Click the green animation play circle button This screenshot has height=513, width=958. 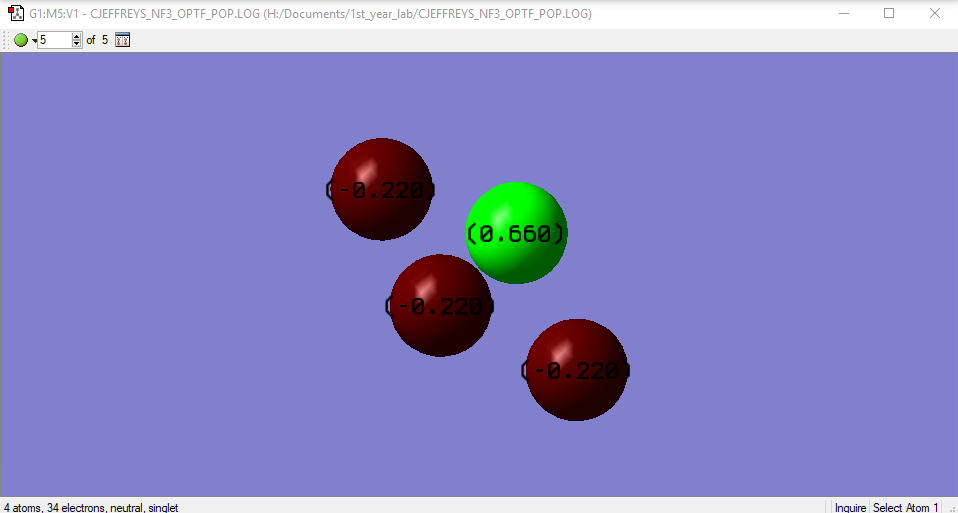[x=21, y=40]
